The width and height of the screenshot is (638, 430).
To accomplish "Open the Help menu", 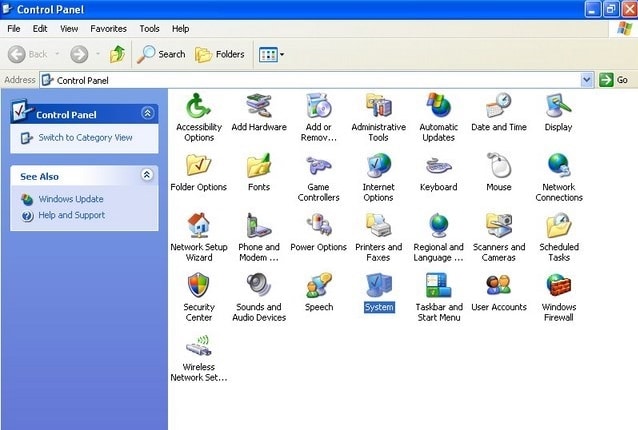I will pos(180,28).
